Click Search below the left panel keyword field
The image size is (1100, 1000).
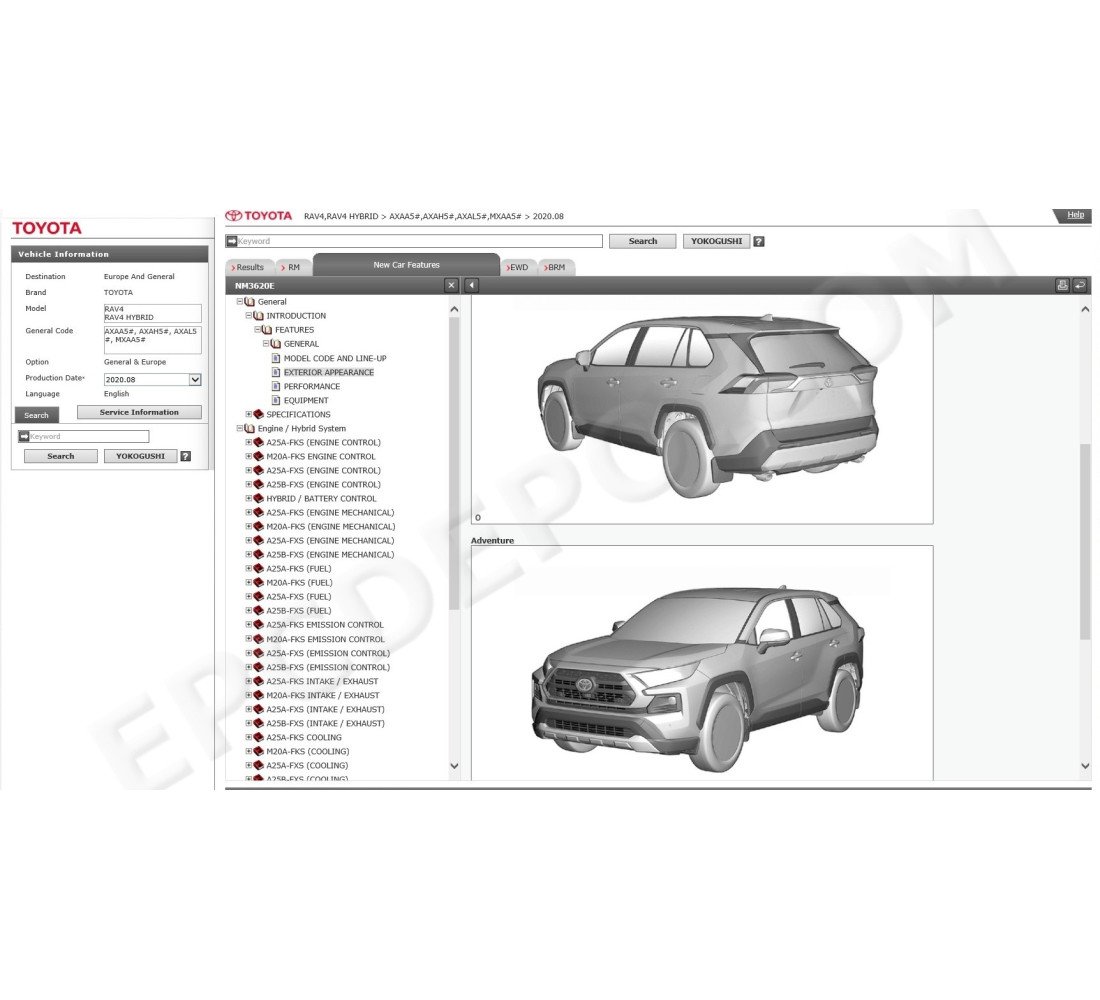(60, 456)
